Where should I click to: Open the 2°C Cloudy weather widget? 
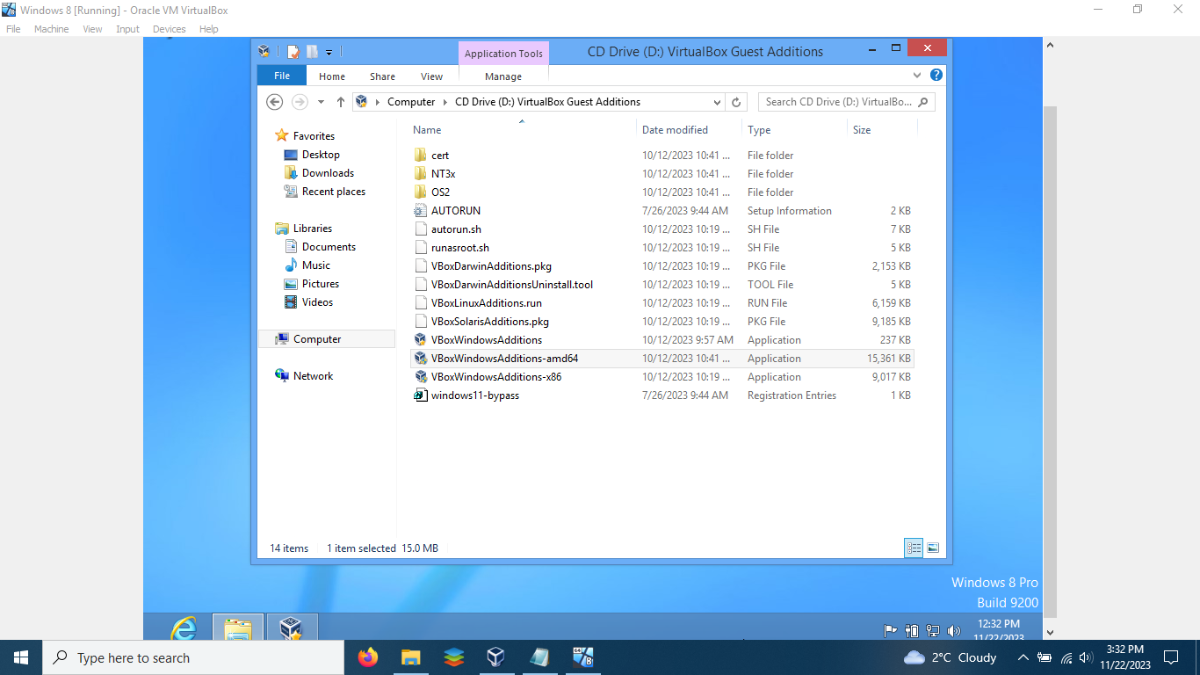950,657
